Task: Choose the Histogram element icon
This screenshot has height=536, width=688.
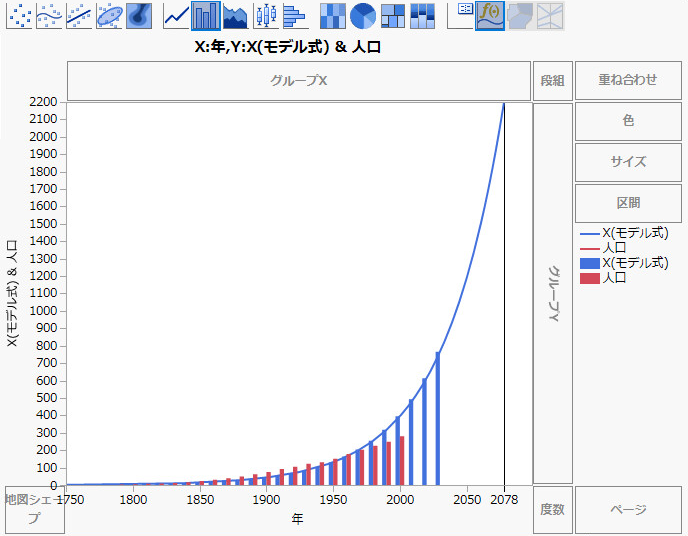Action: click(294, 15)
